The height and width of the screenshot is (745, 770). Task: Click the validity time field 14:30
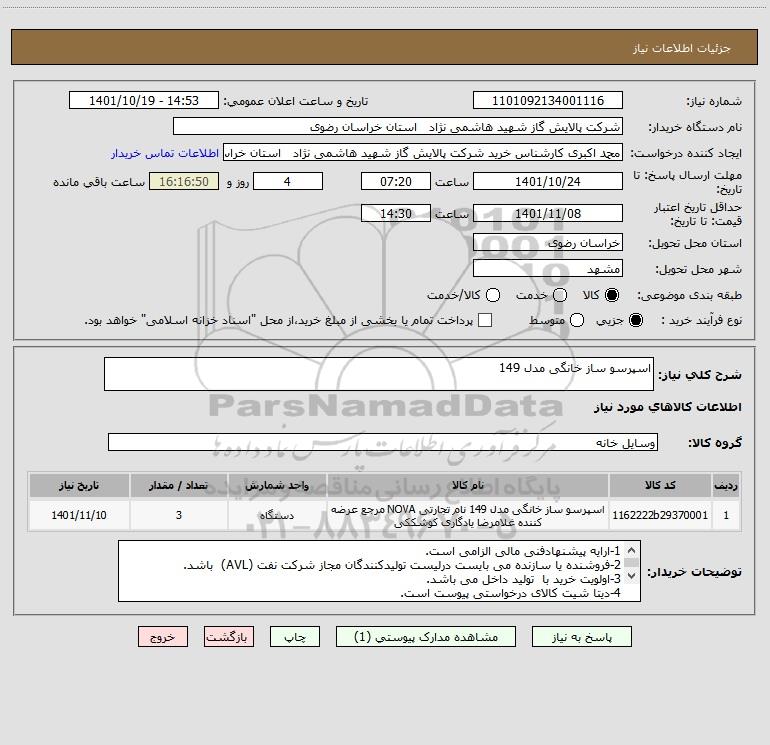(396, 213)
